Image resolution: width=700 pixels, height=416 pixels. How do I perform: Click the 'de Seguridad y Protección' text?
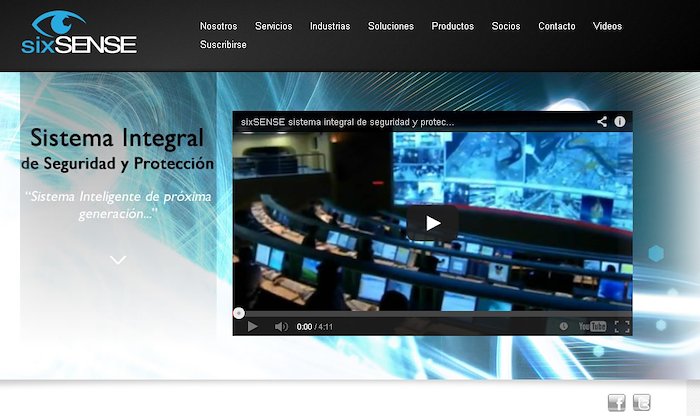(117, 163)
